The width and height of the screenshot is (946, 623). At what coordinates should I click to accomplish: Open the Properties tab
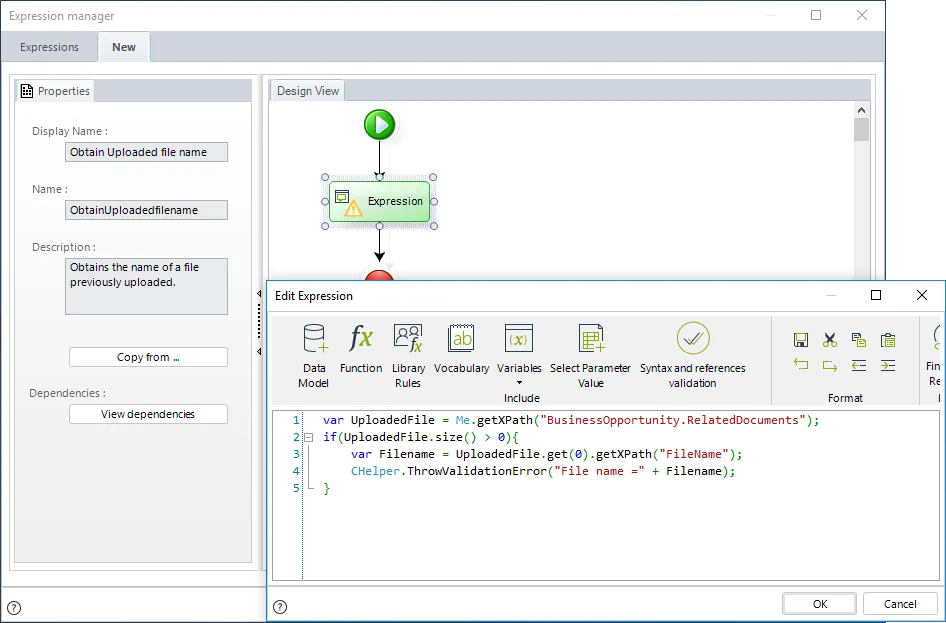coord(55,91)
